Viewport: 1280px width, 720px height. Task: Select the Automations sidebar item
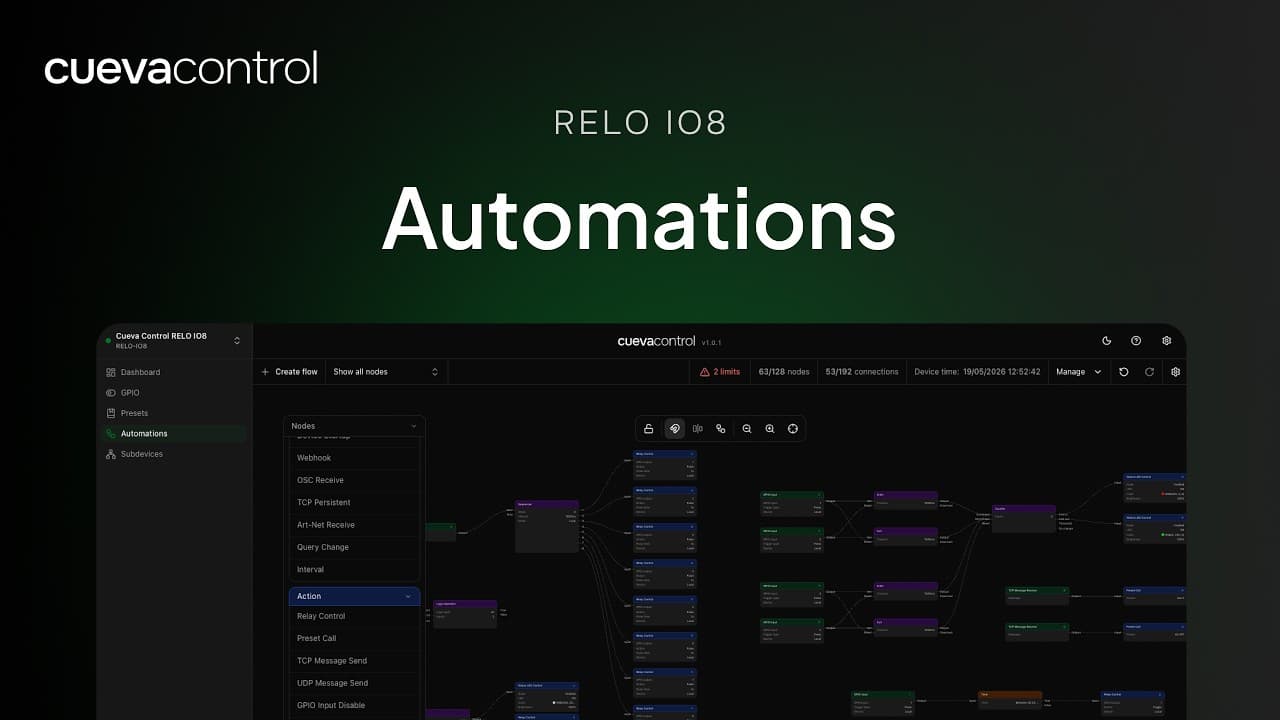tap(175, 434)
